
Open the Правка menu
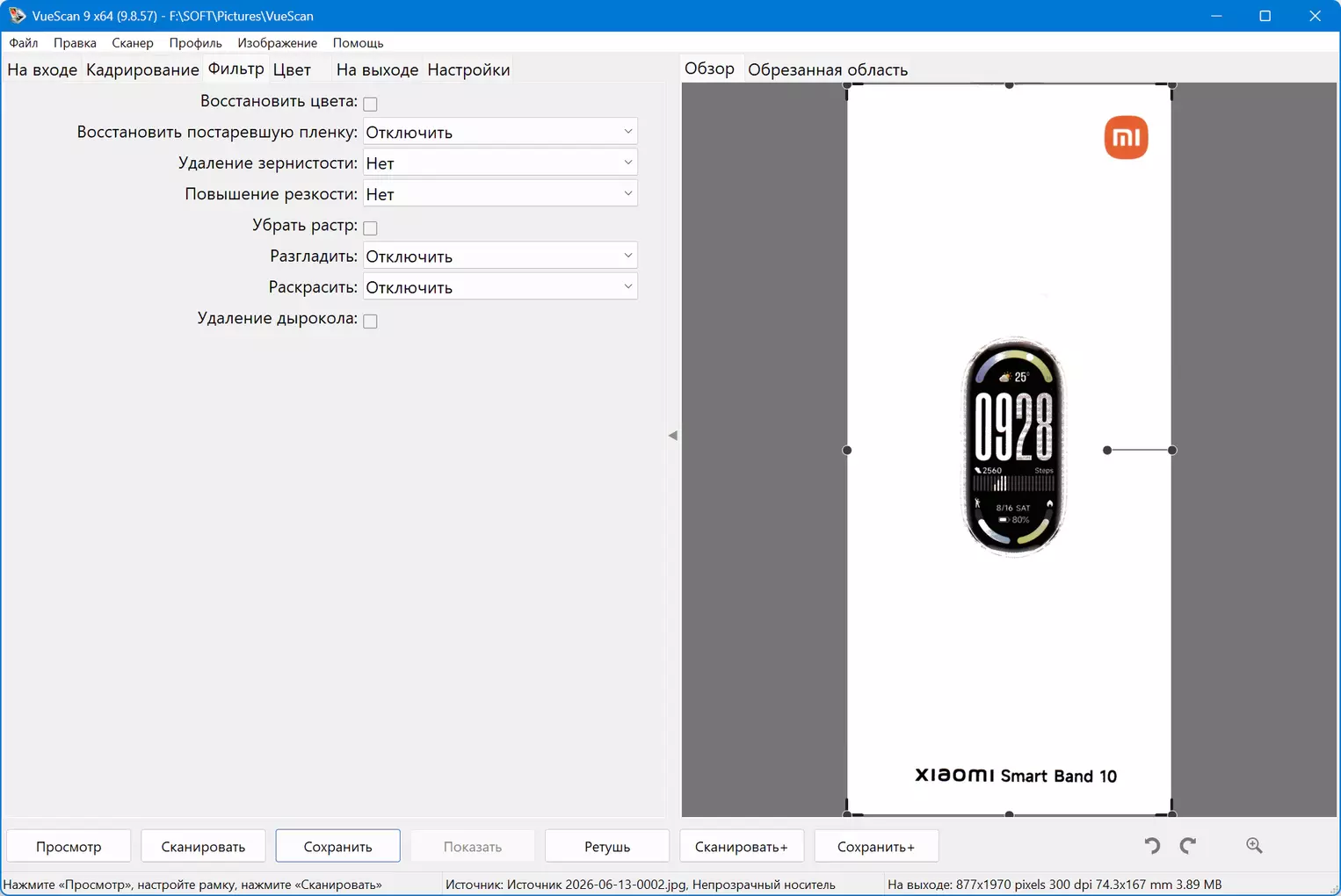click(x=75, y=42)
